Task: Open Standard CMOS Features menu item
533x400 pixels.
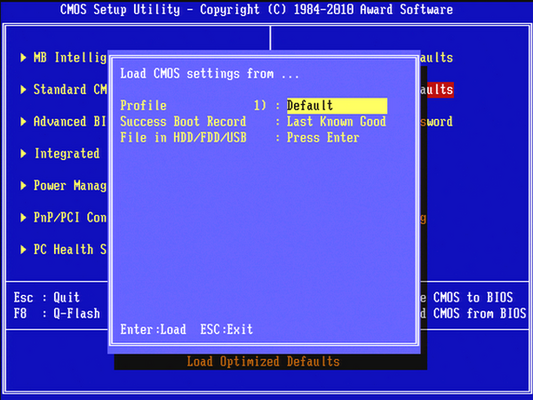Action: [x=70, y=89]
